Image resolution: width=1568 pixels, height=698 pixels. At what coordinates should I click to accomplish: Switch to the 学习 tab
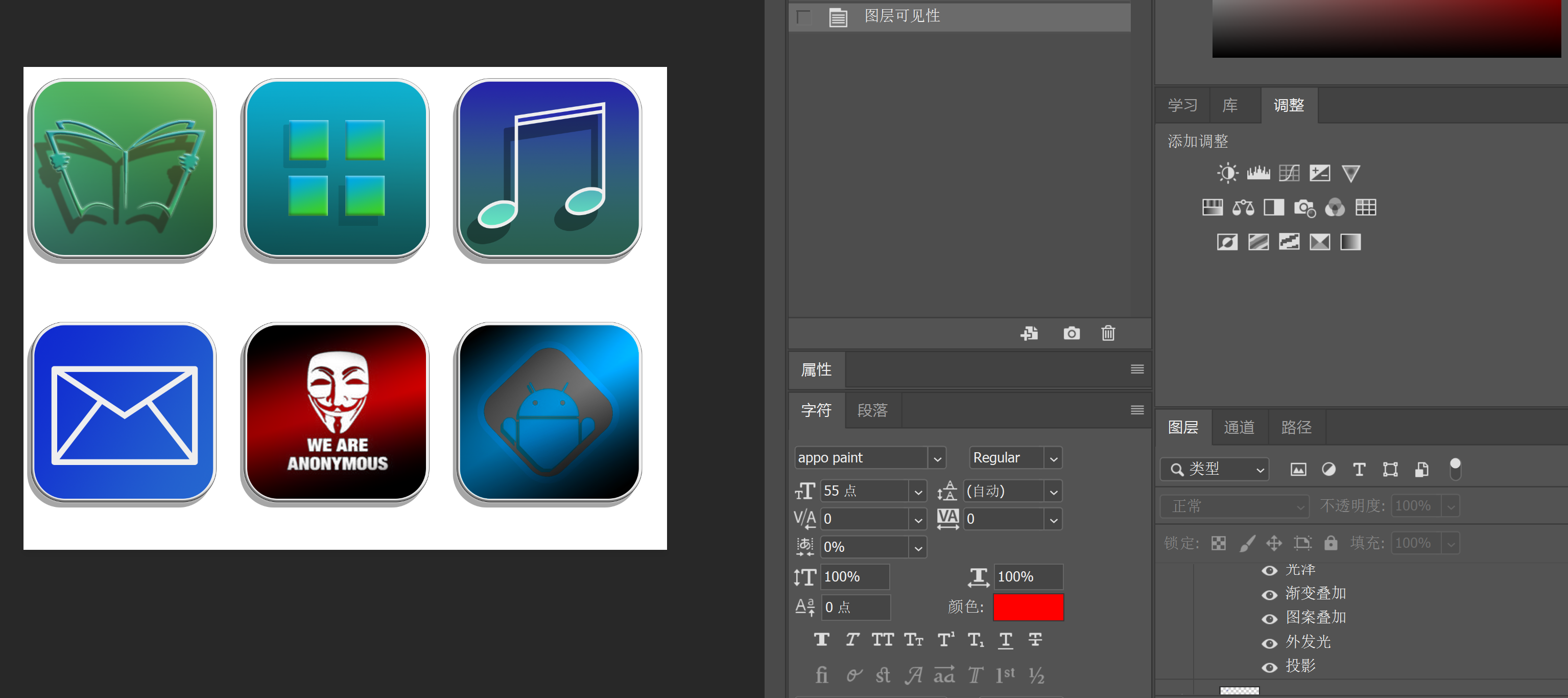(1182, 105)
